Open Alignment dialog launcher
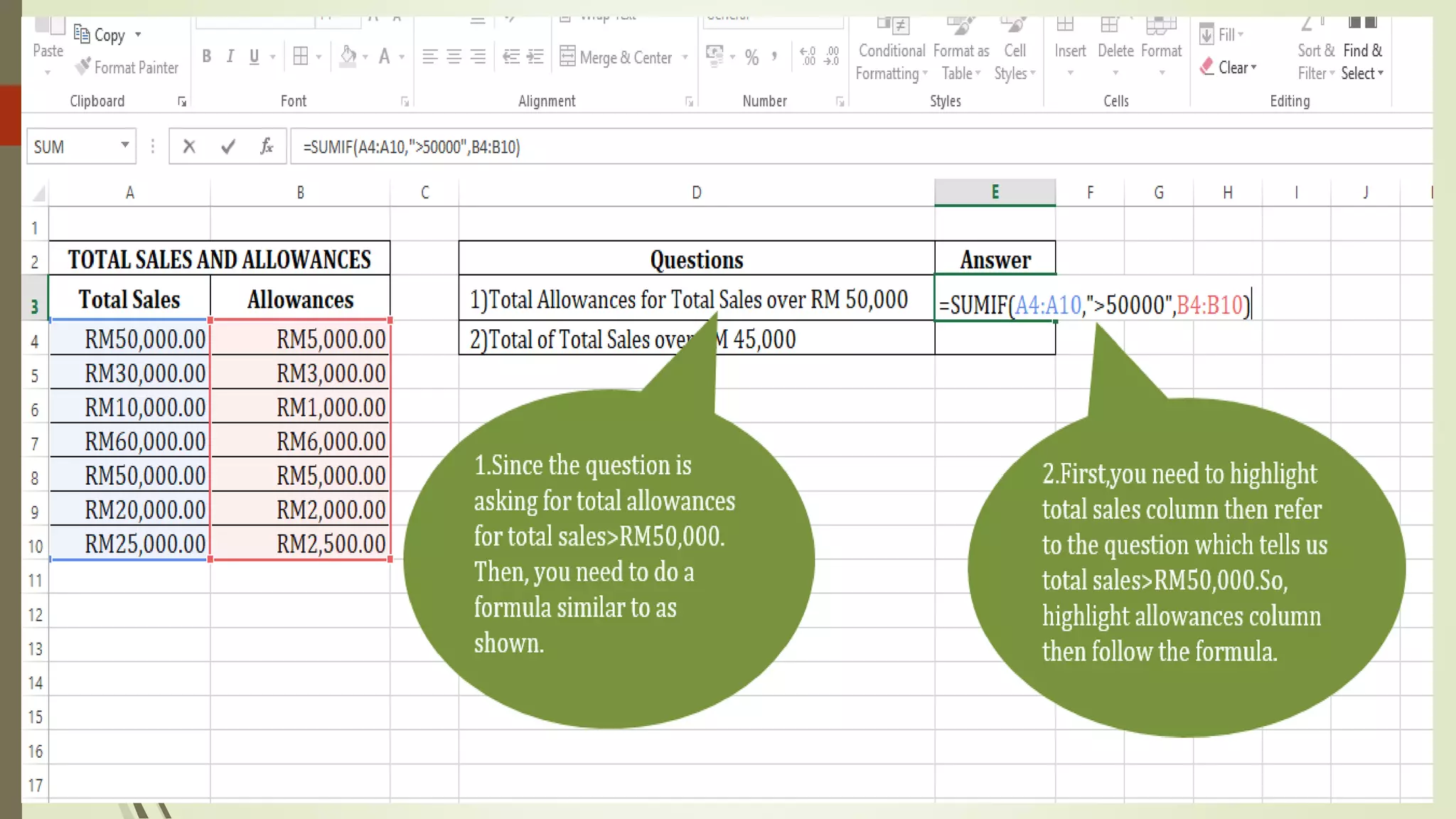This screenshot has height=819, width=1456. click(x=689, y=102)
